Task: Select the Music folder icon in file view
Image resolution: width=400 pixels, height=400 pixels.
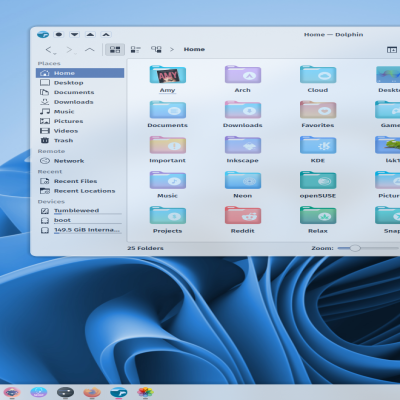Action: [168, 180]
